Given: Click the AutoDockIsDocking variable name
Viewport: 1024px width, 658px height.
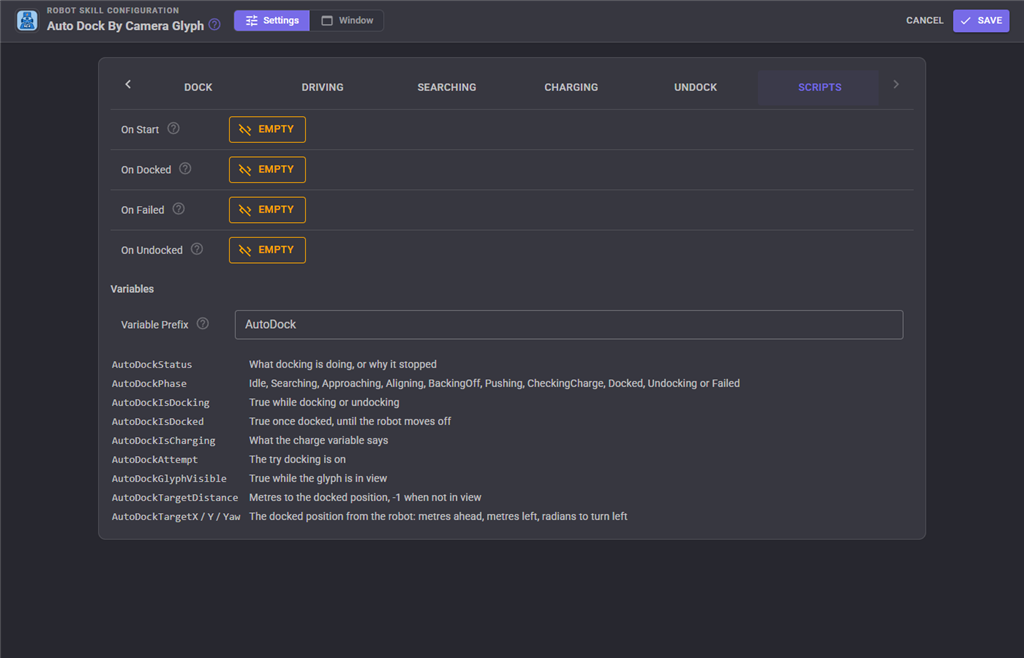Looking at the screenshot, I should coord(161,402).
